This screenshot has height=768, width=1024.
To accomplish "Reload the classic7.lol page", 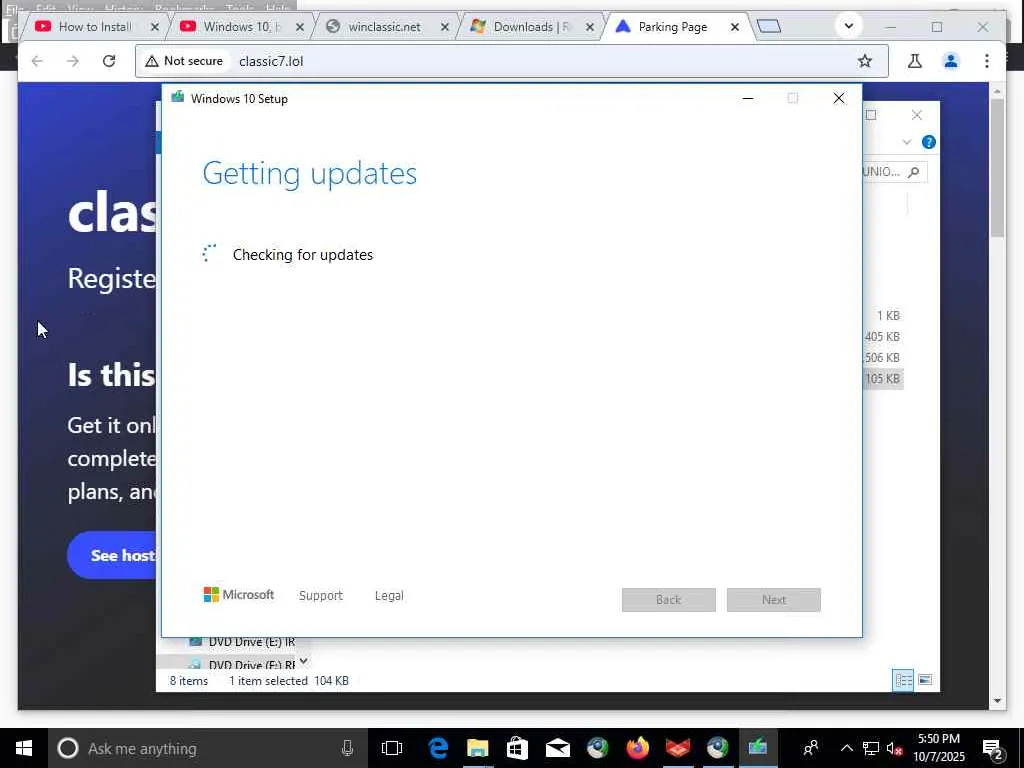I will [109, 61].
